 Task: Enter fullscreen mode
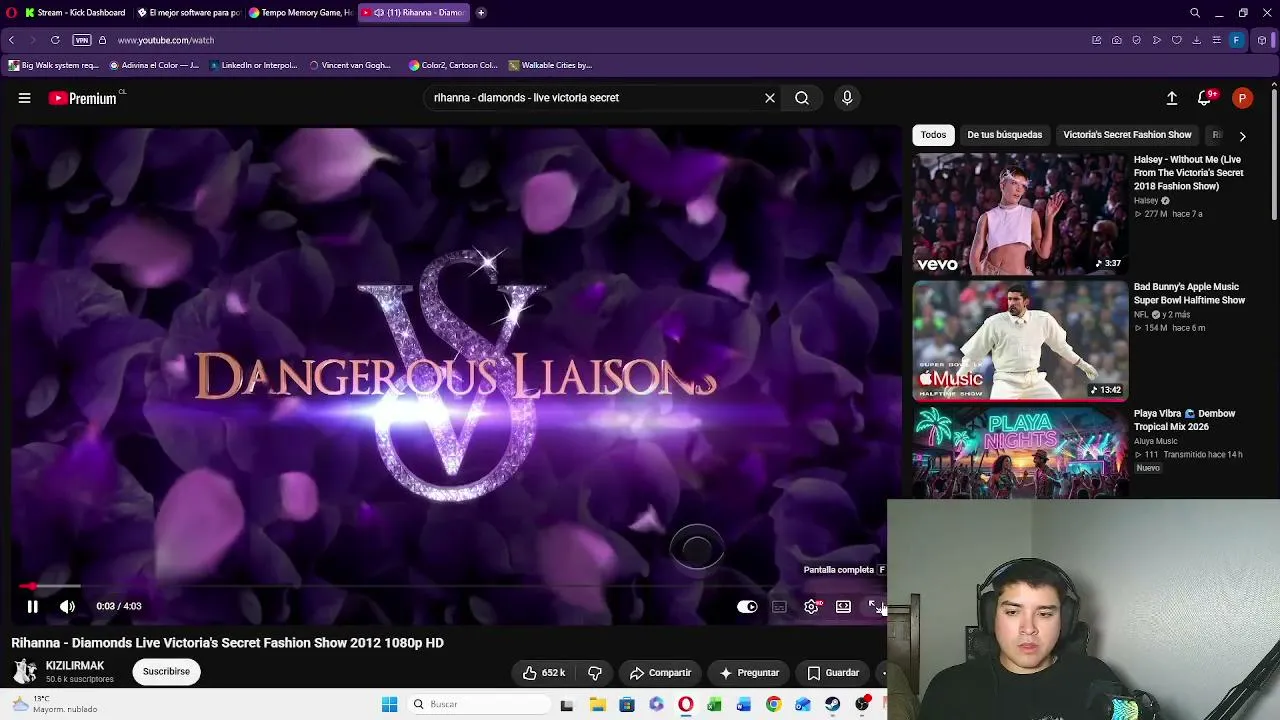coord(874,606)
